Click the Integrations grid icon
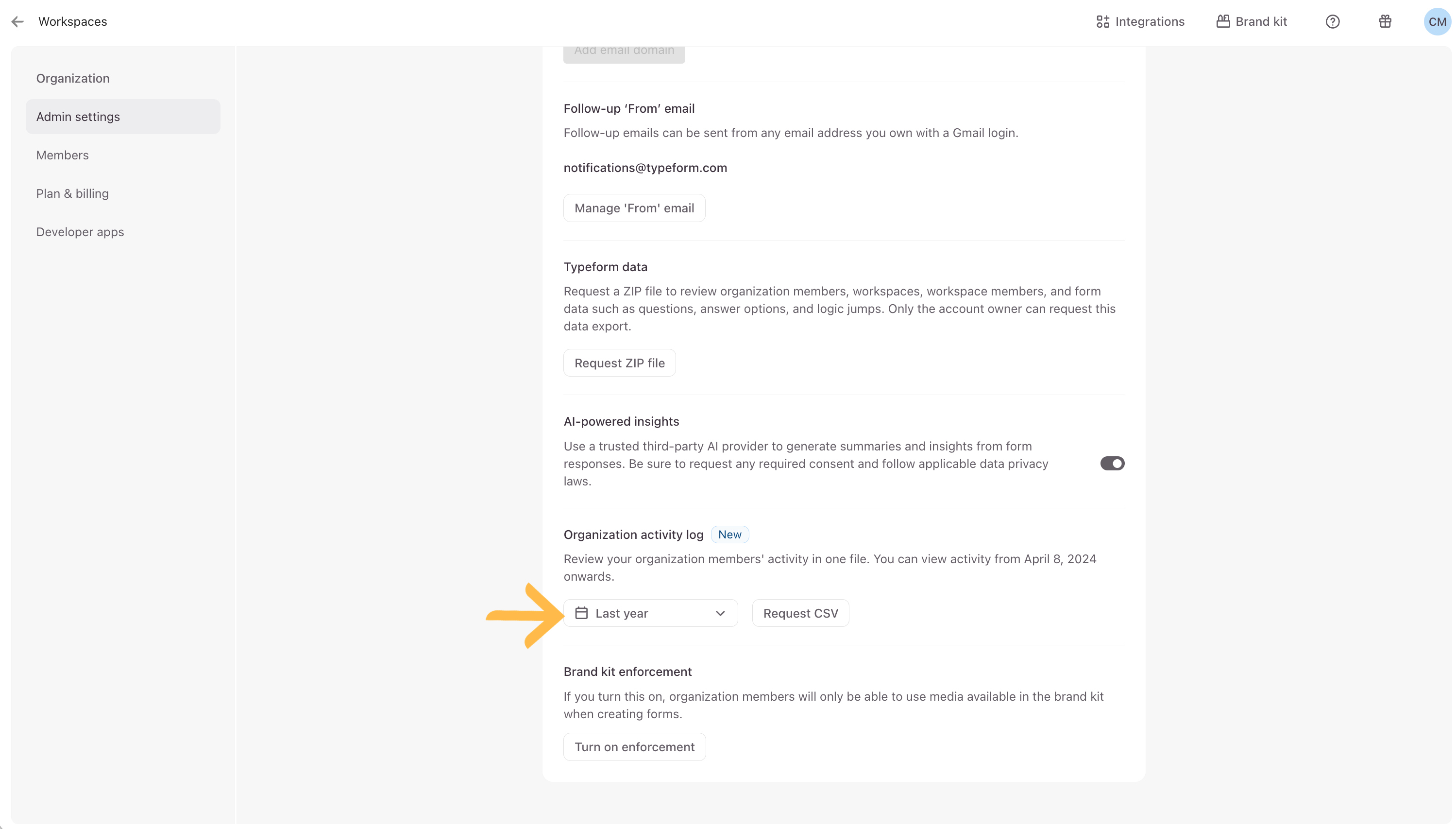Screen dimensions: 1456x829 click(x=1102, y=22)
